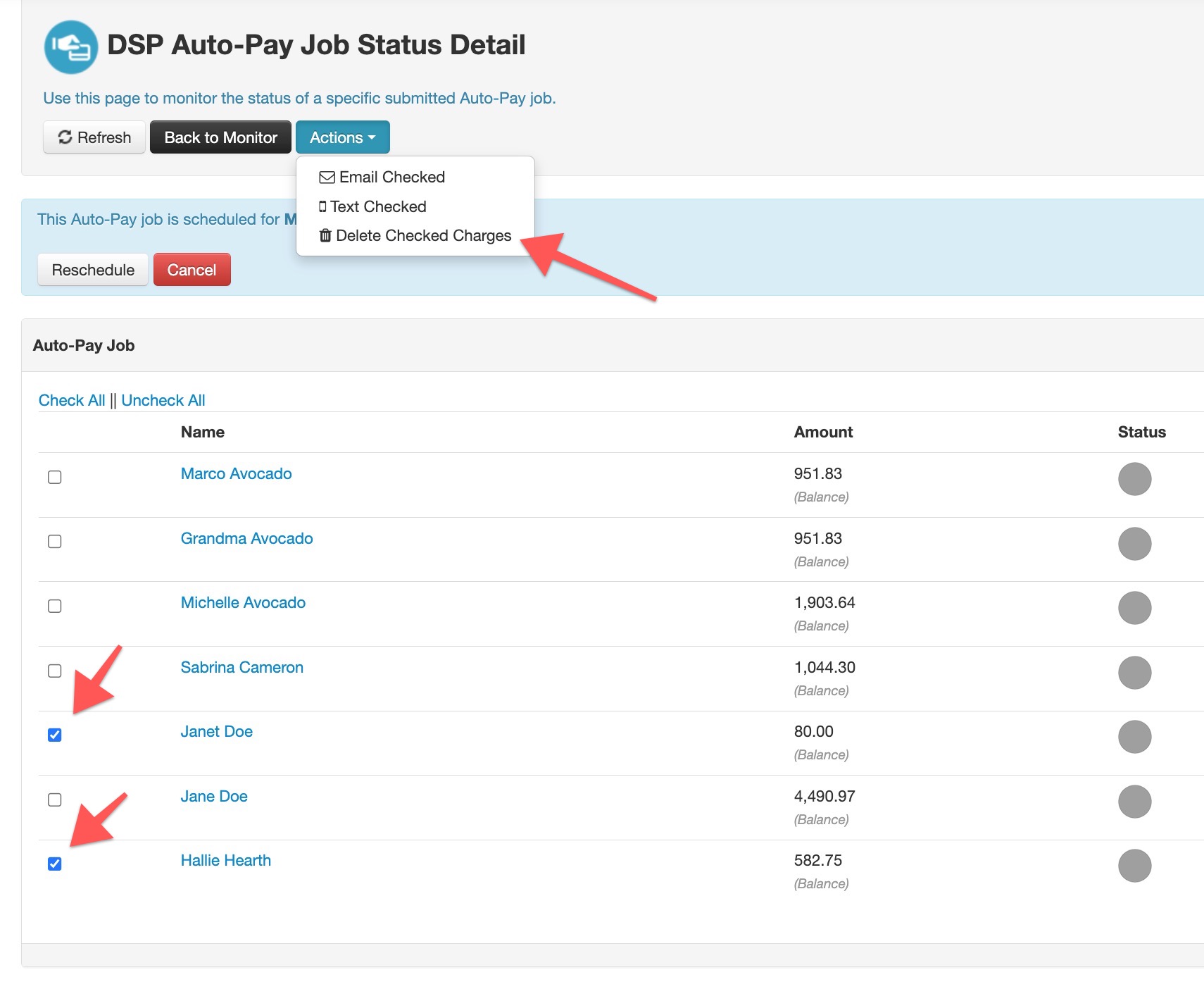Check the Jane Doe checkbox
This screenshot has width=1204, height=989.
(x=54, y=800)
